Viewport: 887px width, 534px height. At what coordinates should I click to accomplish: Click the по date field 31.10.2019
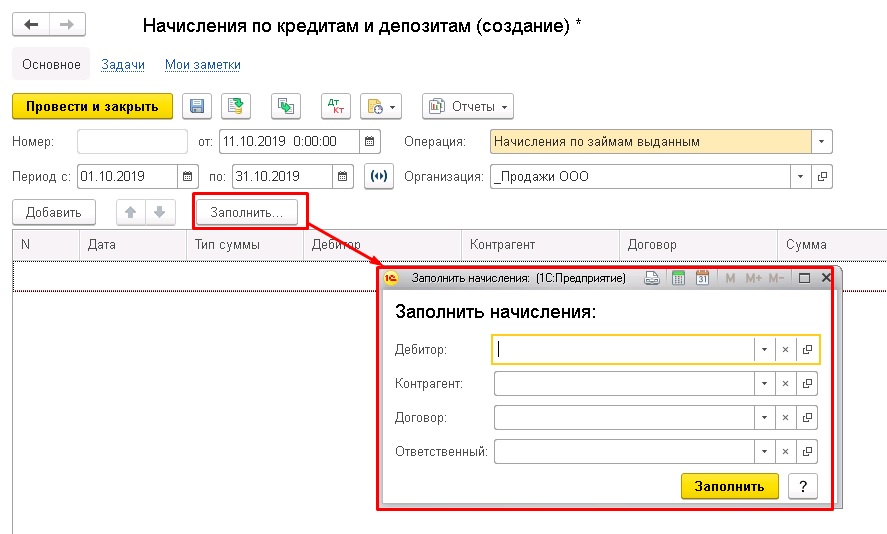point(282,176)
